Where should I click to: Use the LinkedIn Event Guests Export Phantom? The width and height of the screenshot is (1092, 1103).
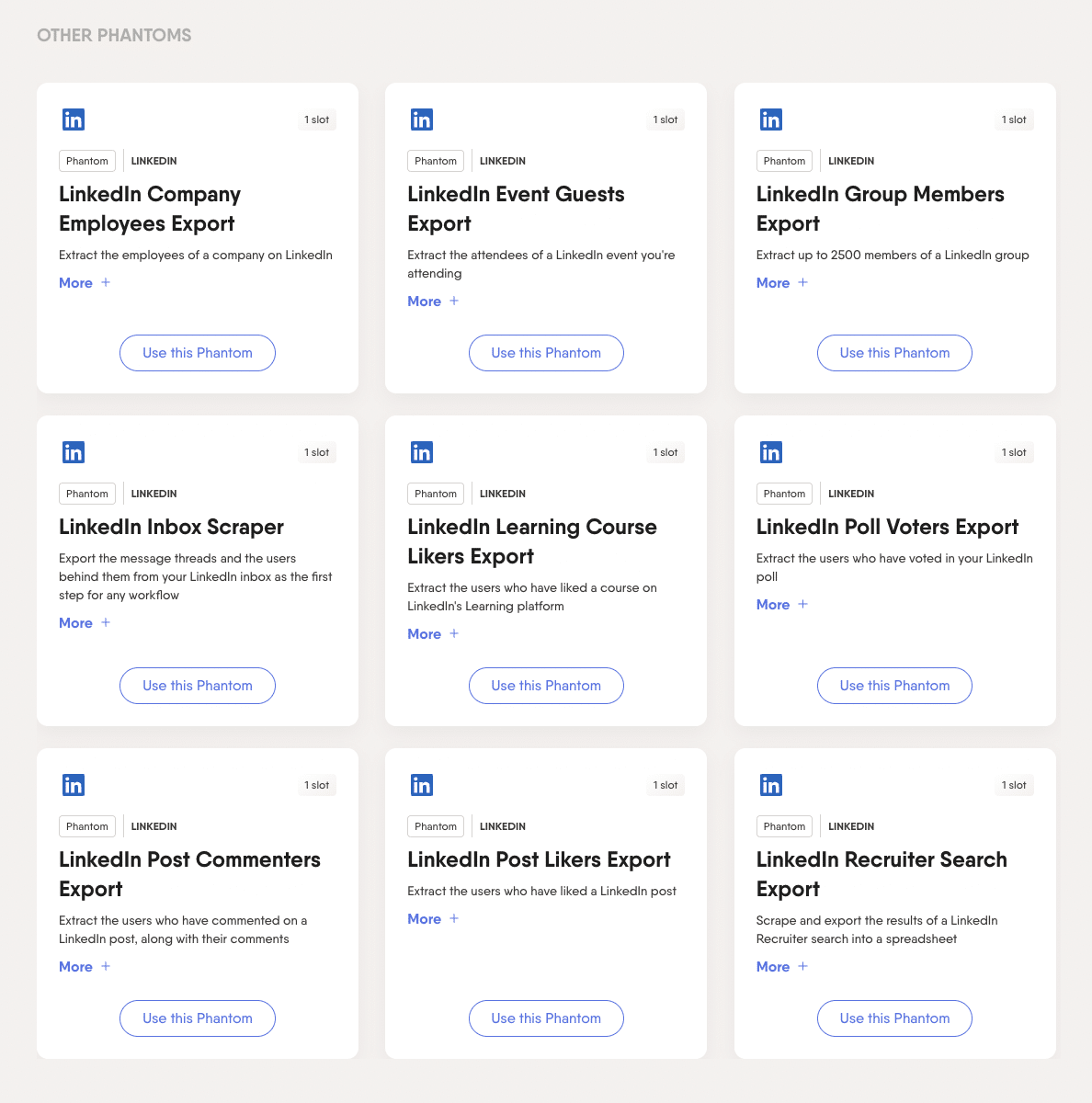click(546, 352)
